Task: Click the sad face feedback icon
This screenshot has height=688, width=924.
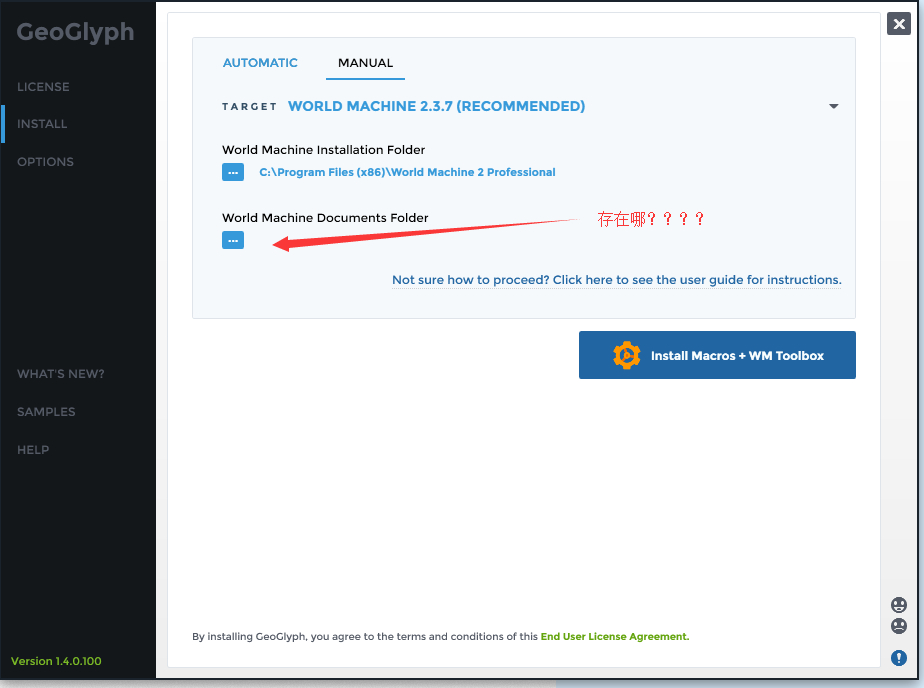Action: click(899, 626)
